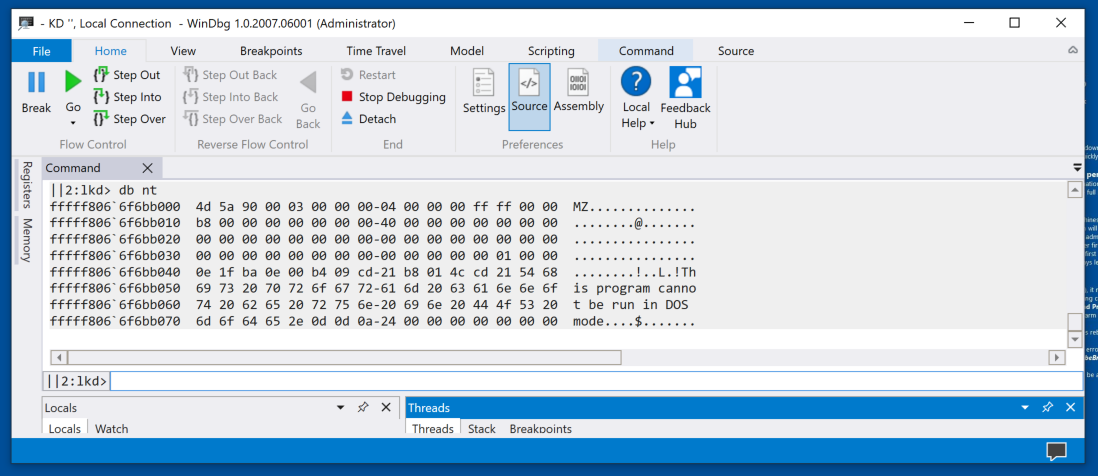Click Step Into
Screen dimensions: 1098x476
coord(128,97)
